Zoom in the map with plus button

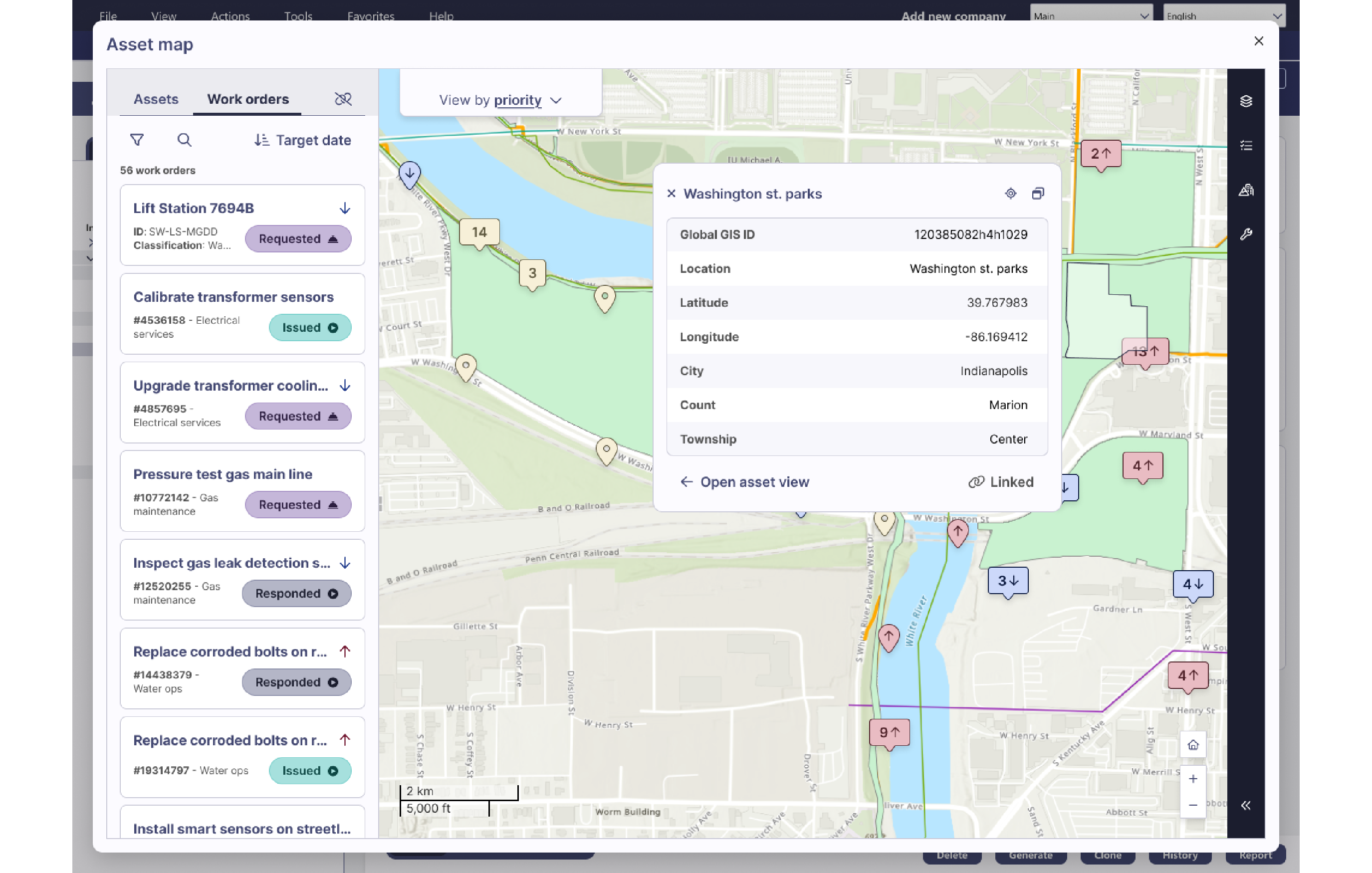pyautogui.click(x=1192, y=778)
